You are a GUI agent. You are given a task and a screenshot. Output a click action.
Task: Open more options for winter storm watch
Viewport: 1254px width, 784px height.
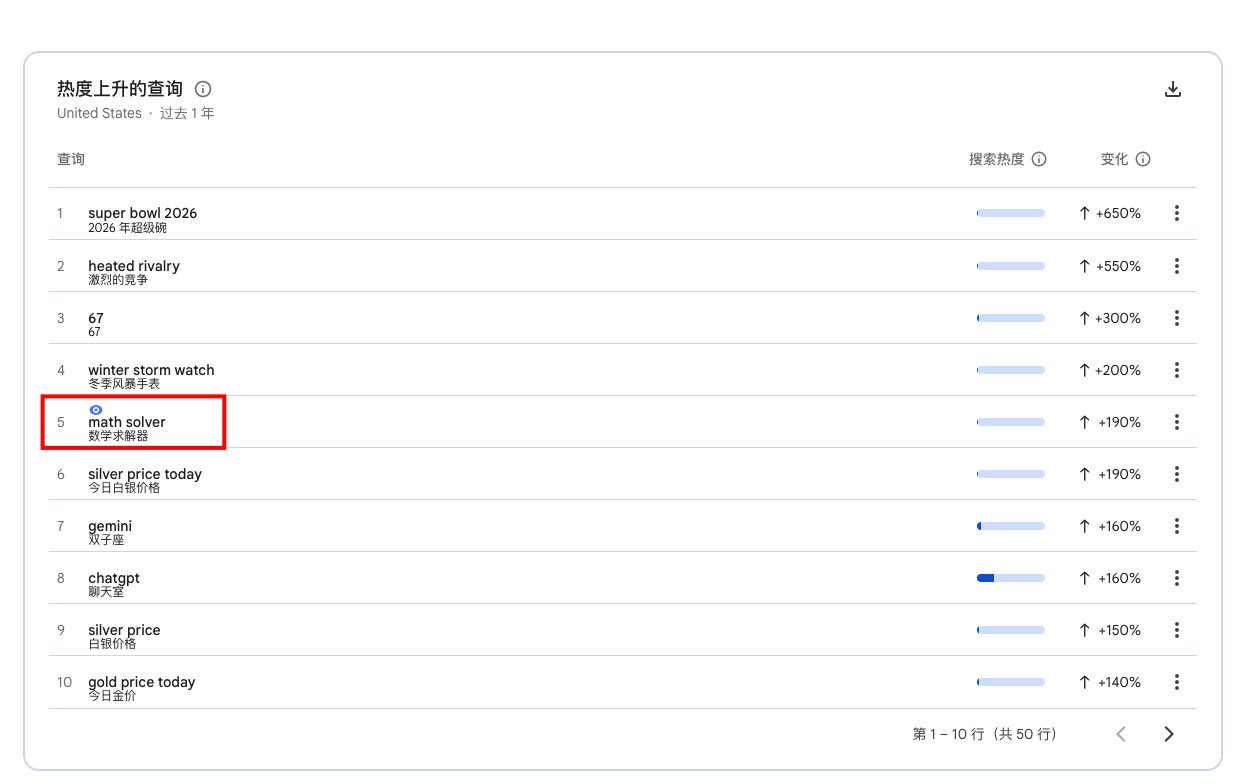(x=1177, y=370)
